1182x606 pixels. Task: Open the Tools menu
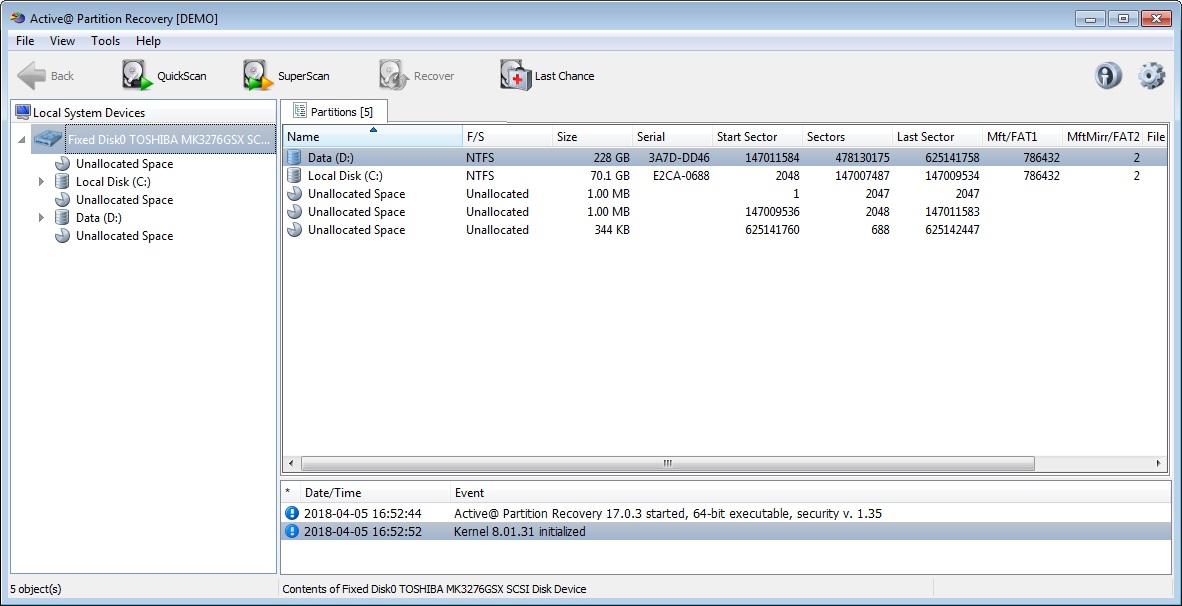106,41
